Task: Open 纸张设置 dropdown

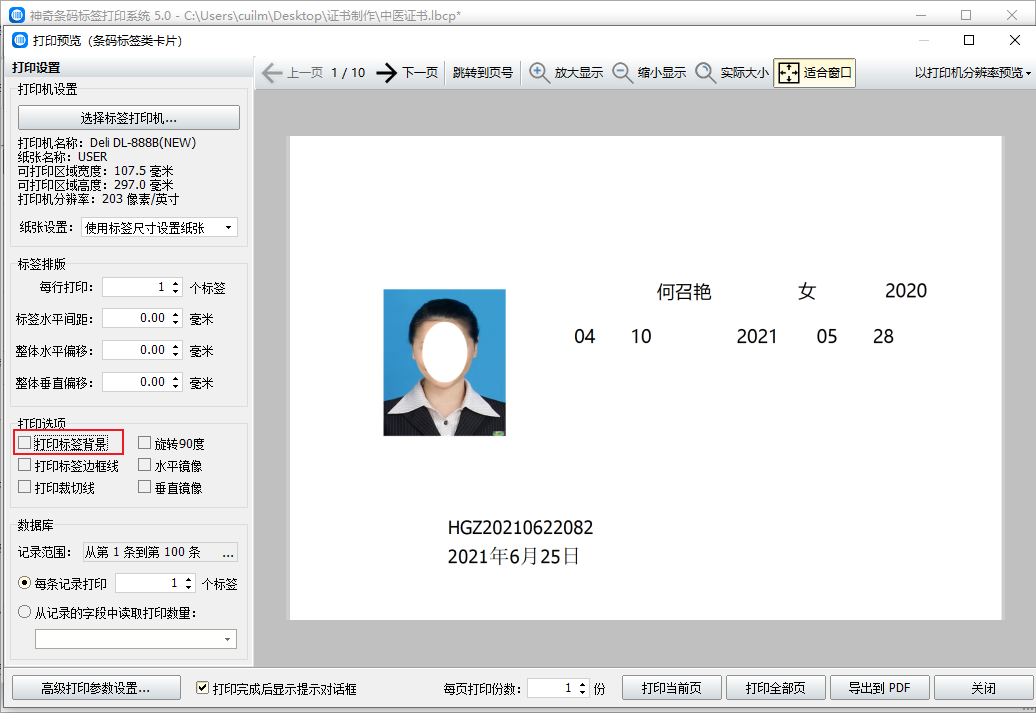Action: tap(159, 228)
